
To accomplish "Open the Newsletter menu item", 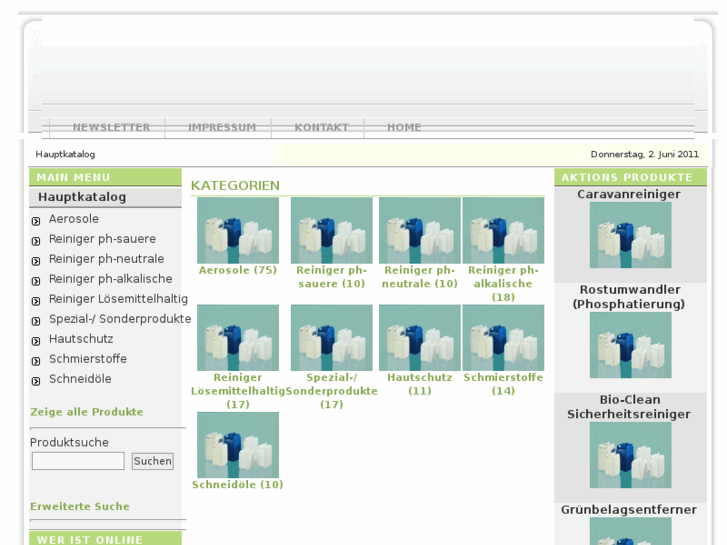I will [x=111, y=128].
